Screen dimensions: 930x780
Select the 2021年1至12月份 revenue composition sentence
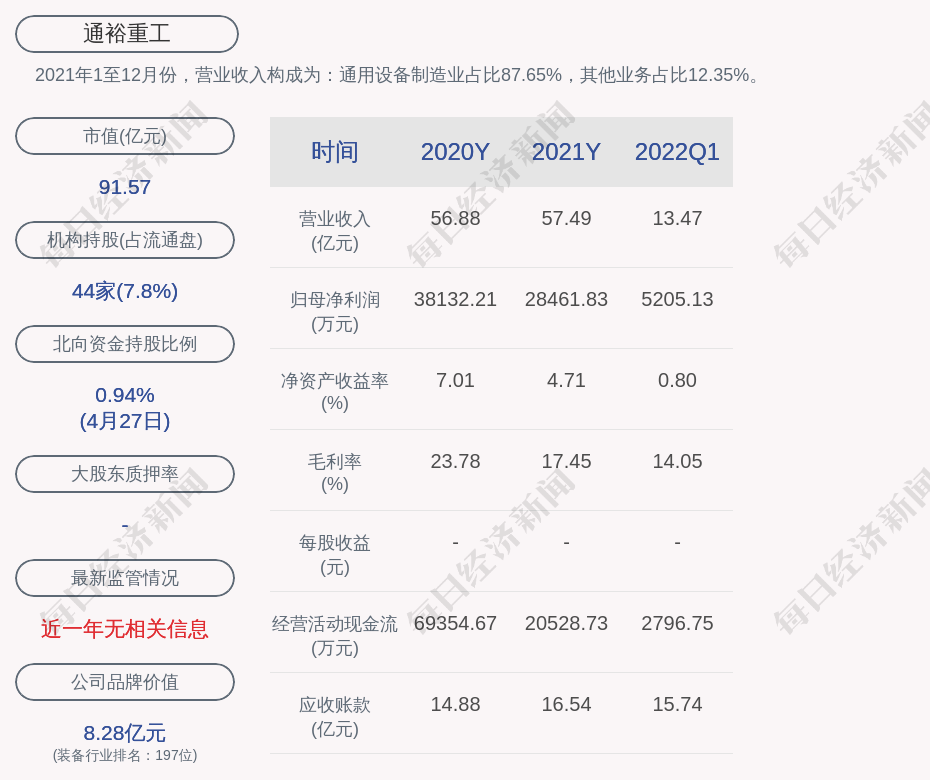tap(397, 75)
